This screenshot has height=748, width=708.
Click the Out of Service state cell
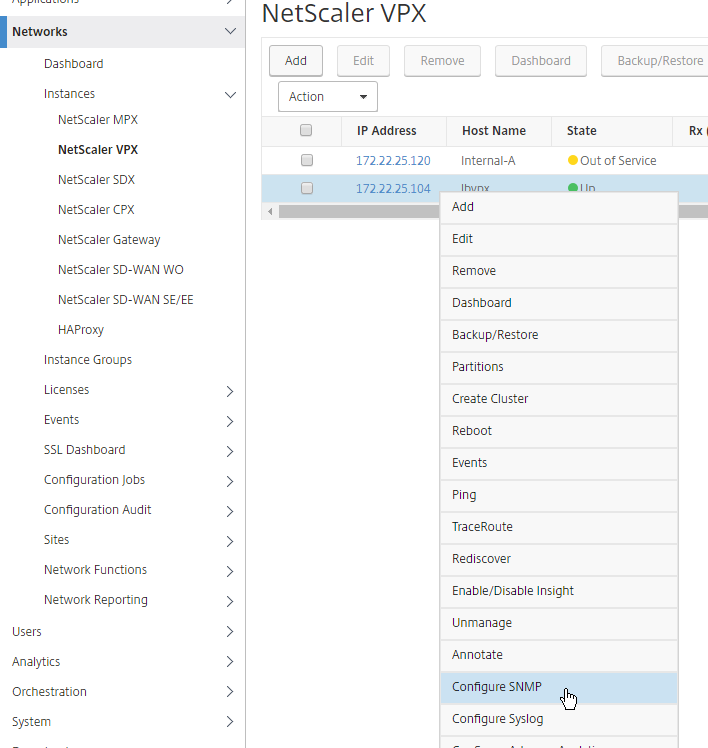(x=612, y=161)
